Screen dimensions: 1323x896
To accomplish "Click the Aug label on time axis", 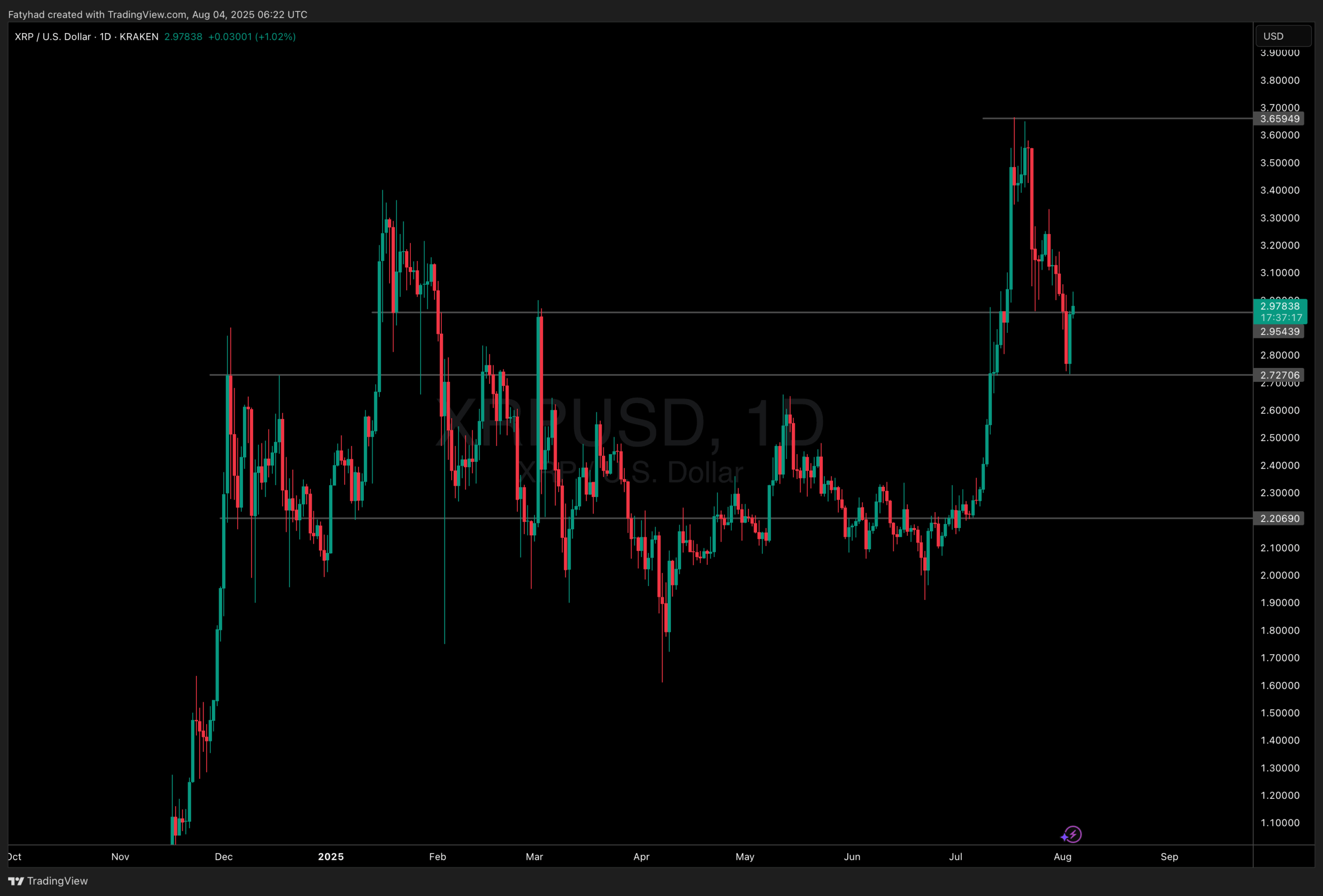I will (x=1062, y=857).
